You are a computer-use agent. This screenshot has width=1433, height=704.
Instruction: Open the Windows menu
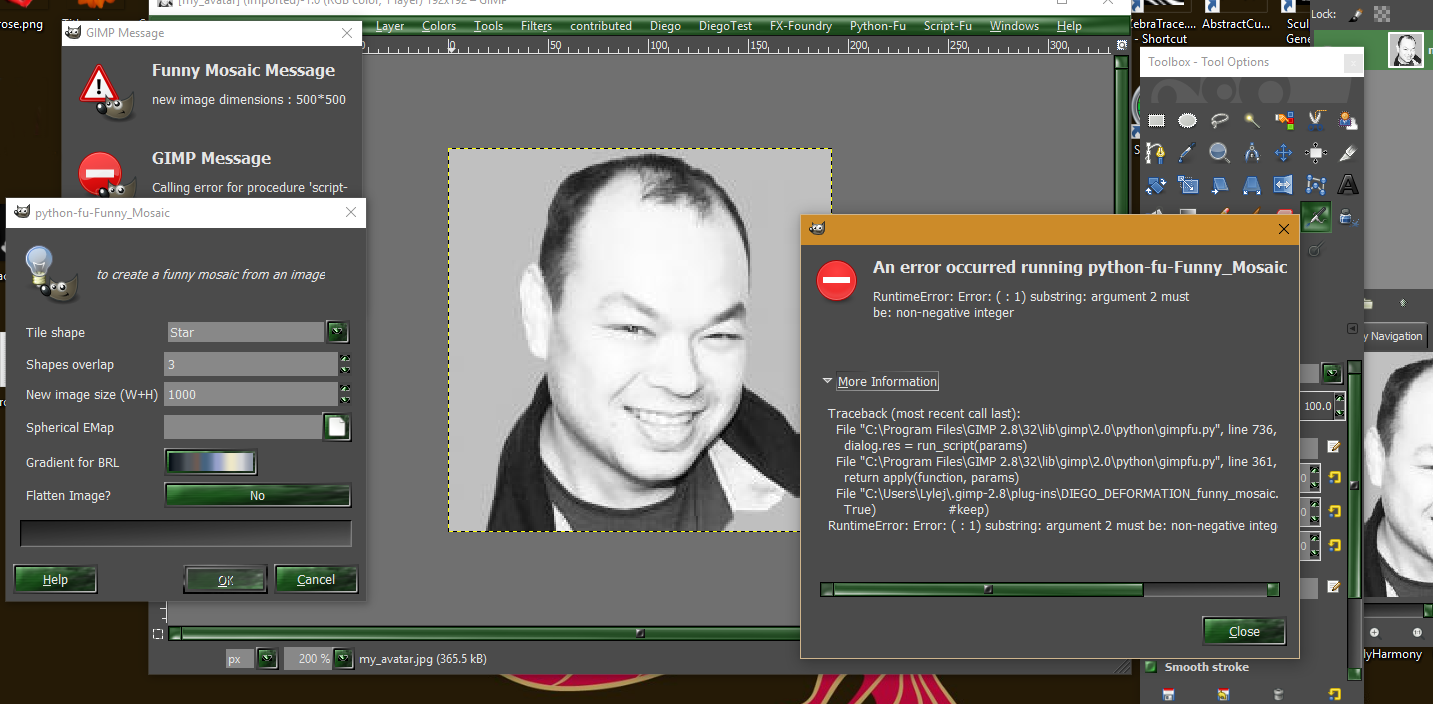pos(1014,26)
